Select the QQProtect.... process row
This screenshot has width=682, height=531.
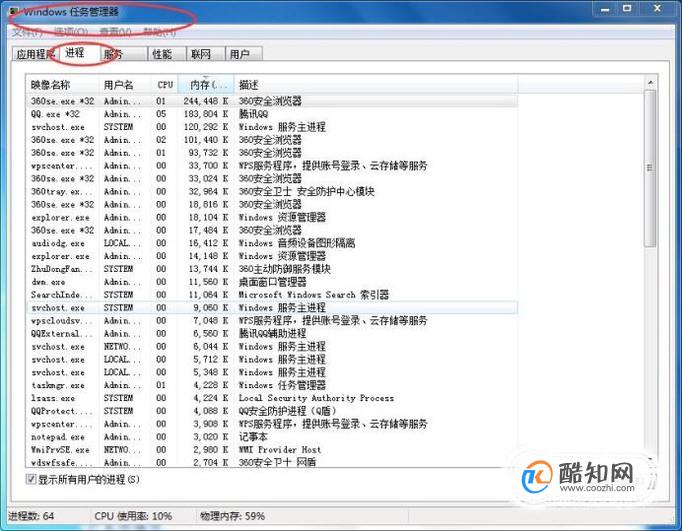coord(272,411)
